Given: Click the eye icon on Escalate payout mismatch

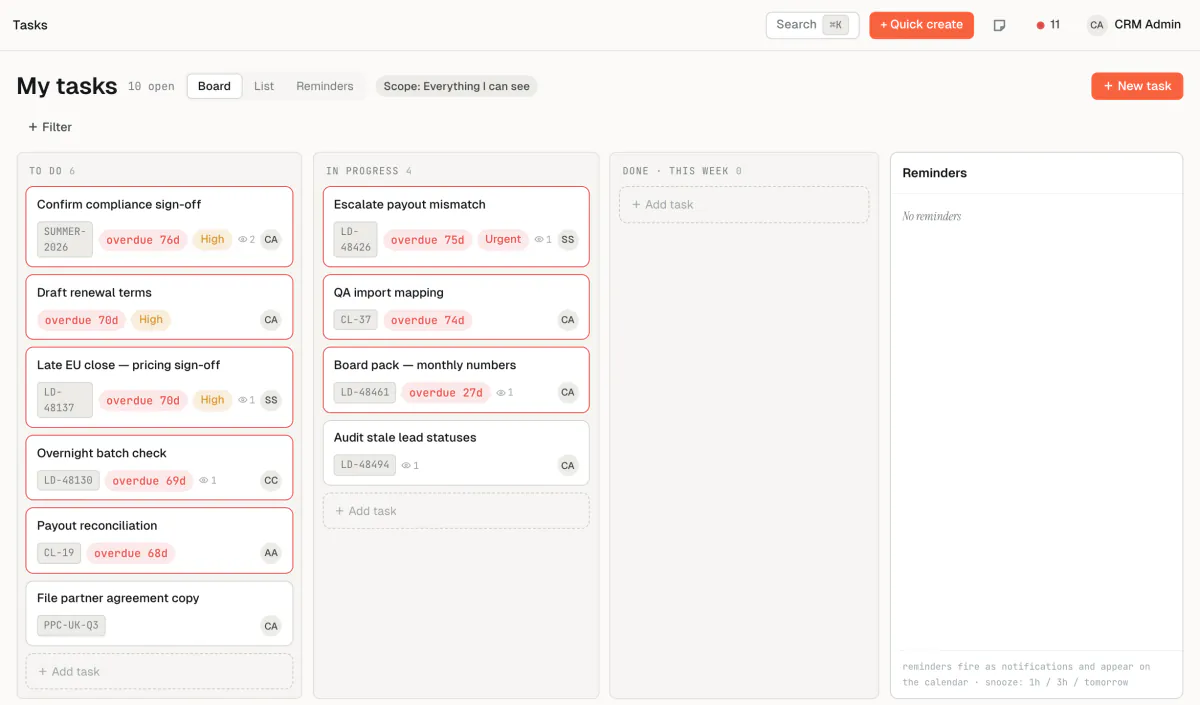Looking at the screenshot, I should pos(538,240).
